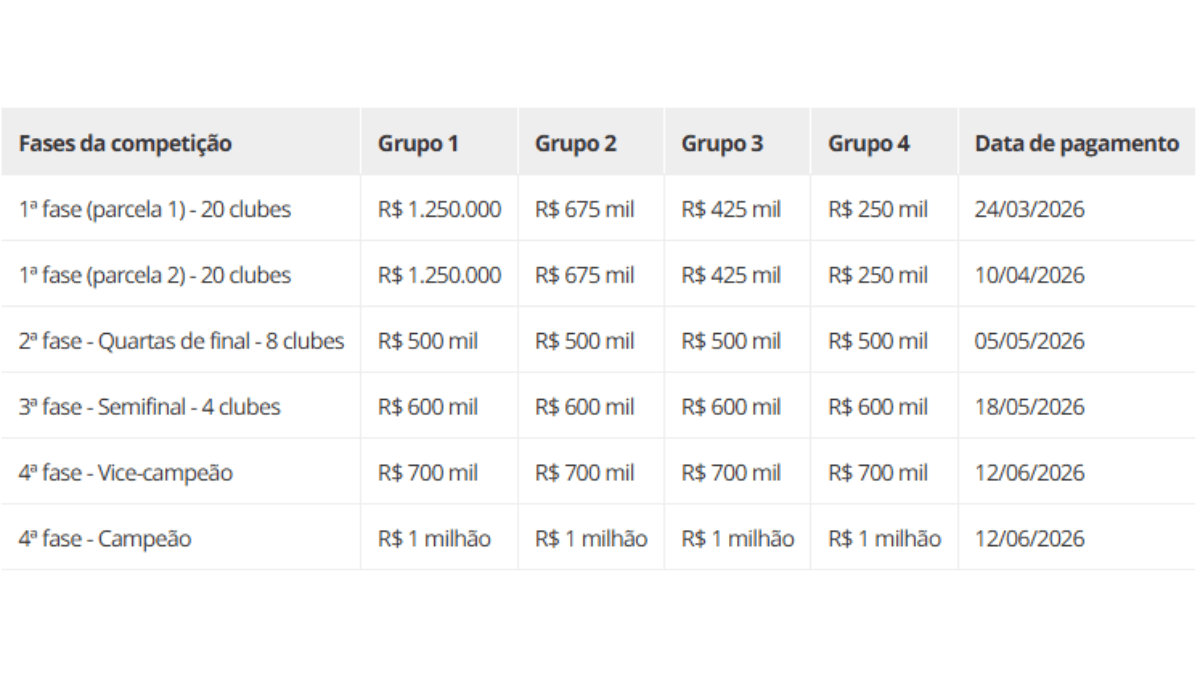Select the 18/05/2026 date cell
This screenshot has height=675, width=1200.
point(1029,407)
